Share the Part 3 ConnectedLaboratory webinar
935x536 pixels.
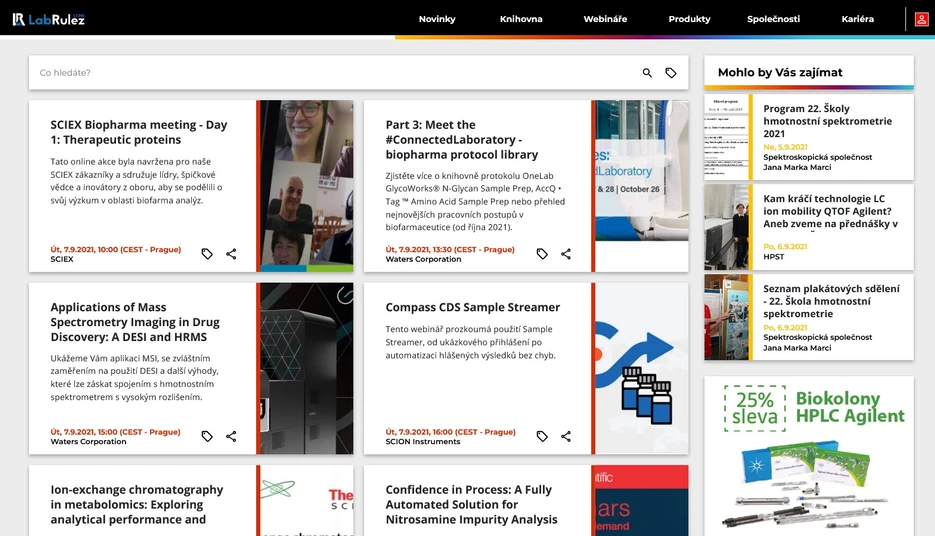[x=566, y=254]
